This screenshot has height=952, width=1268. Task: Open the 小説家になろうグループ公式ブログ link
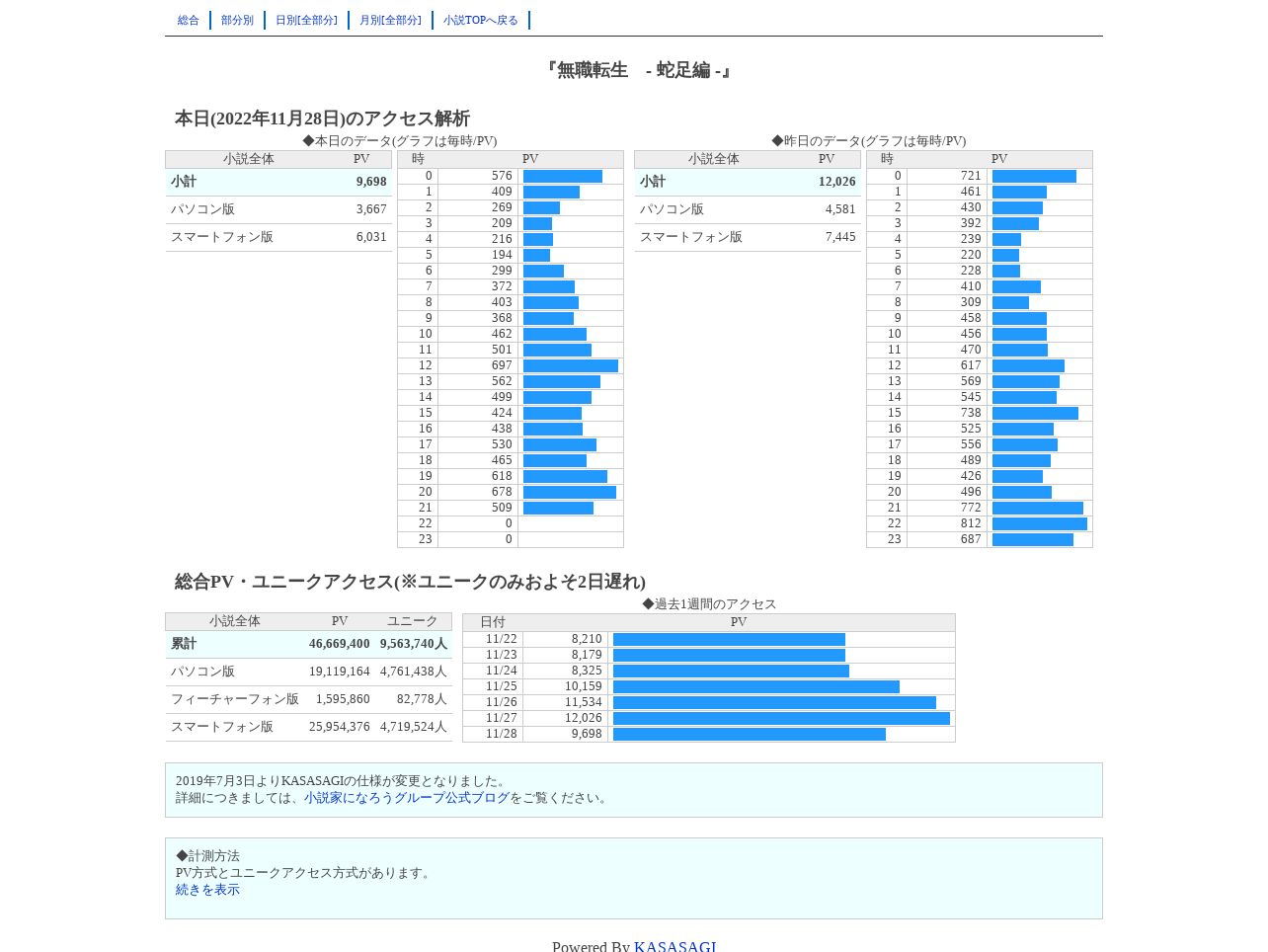pos(407,798)
